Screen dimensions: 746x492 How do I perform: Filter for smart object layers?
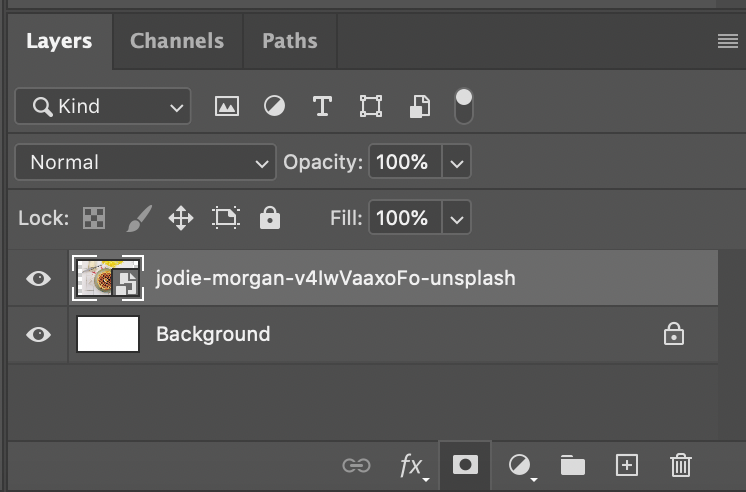(x=420, y=106)
